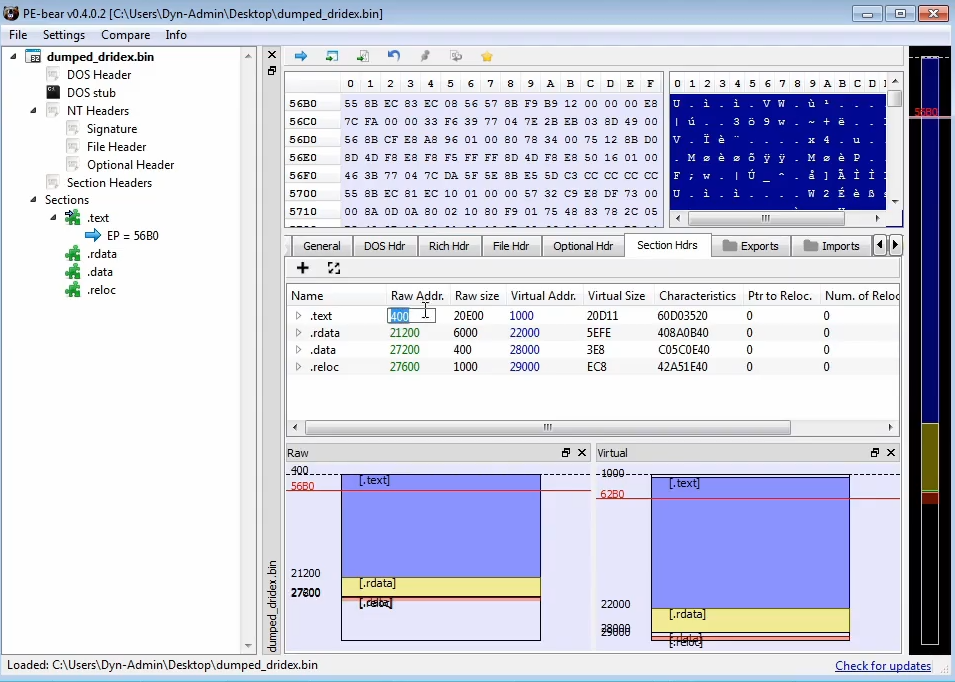This screenshot has height=682, width=955.
Task: Click the blue arrow go-to-entry-point toolbar icon
Action: coord(300,56)
